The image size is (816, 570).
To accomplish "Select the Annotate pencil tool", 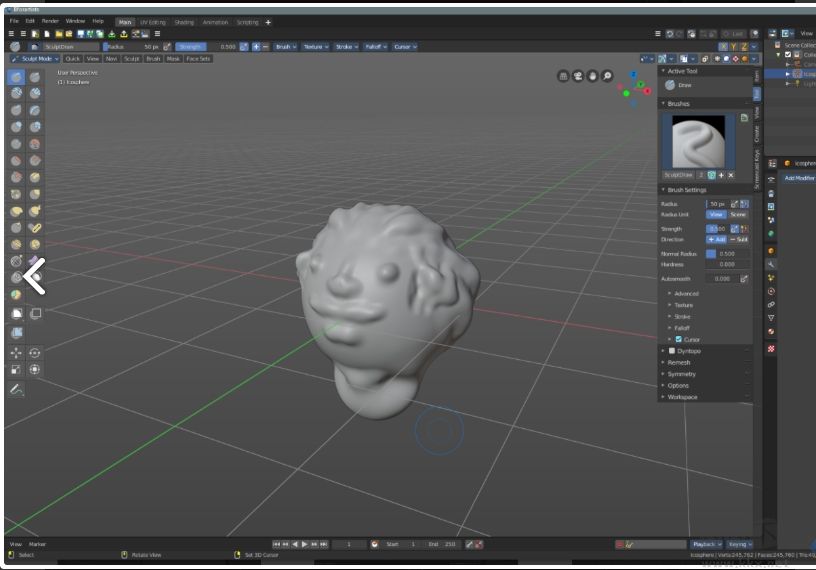I will pyautogui.click(x=17, y=390).
